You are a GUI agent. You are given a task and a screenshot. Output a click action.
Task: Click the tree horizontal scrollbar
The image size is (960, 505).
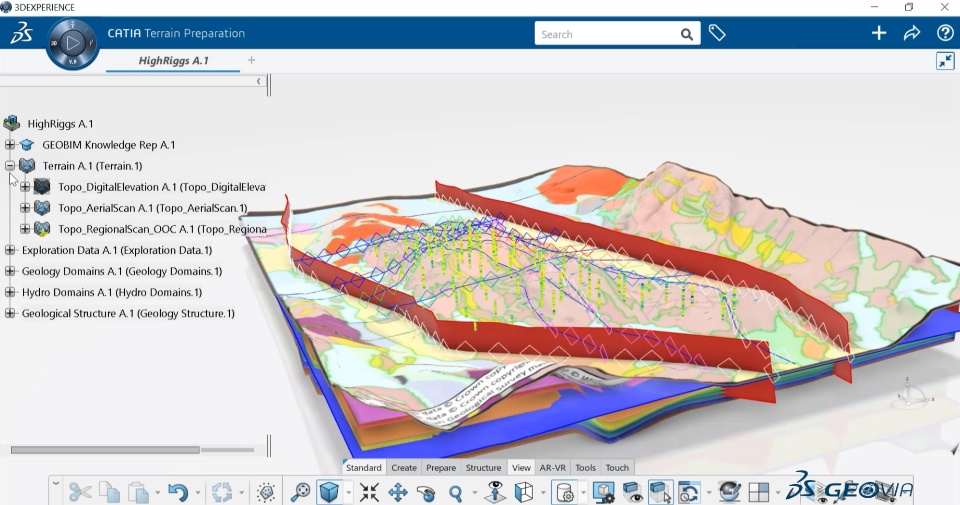pyautogui.click(x=105, y=450)
